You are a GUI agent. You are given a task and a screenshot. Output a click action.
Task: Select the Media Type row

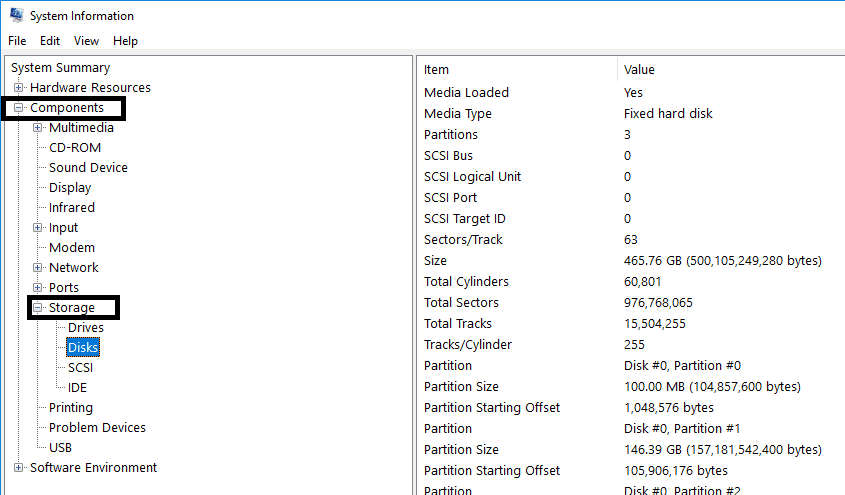click(631, 114)
